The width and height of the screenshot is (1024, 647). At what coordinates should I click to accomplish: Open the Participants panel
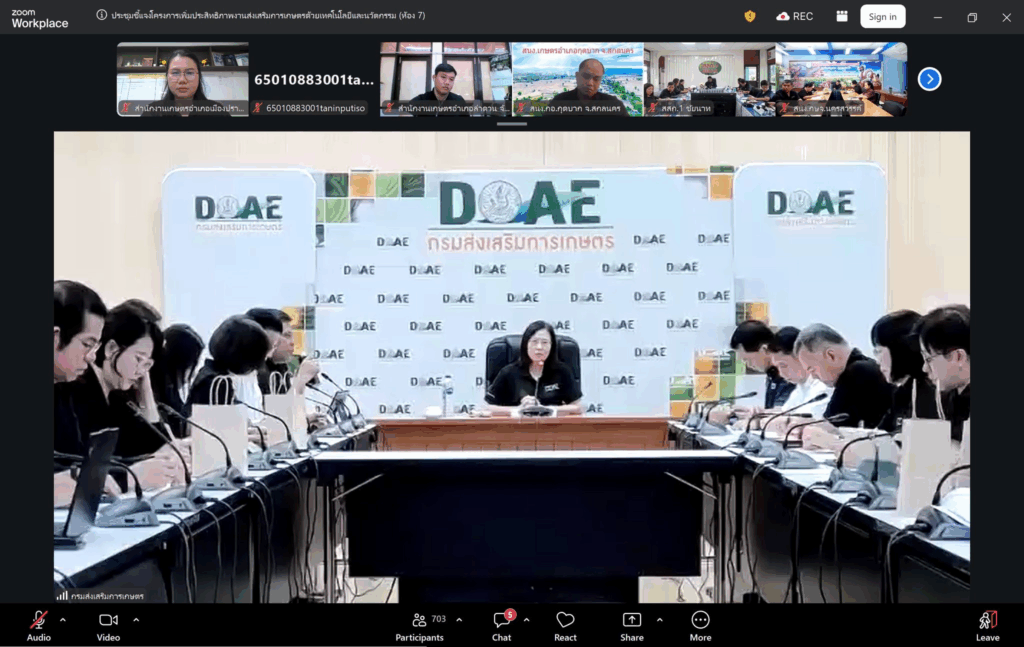(420, 625)
